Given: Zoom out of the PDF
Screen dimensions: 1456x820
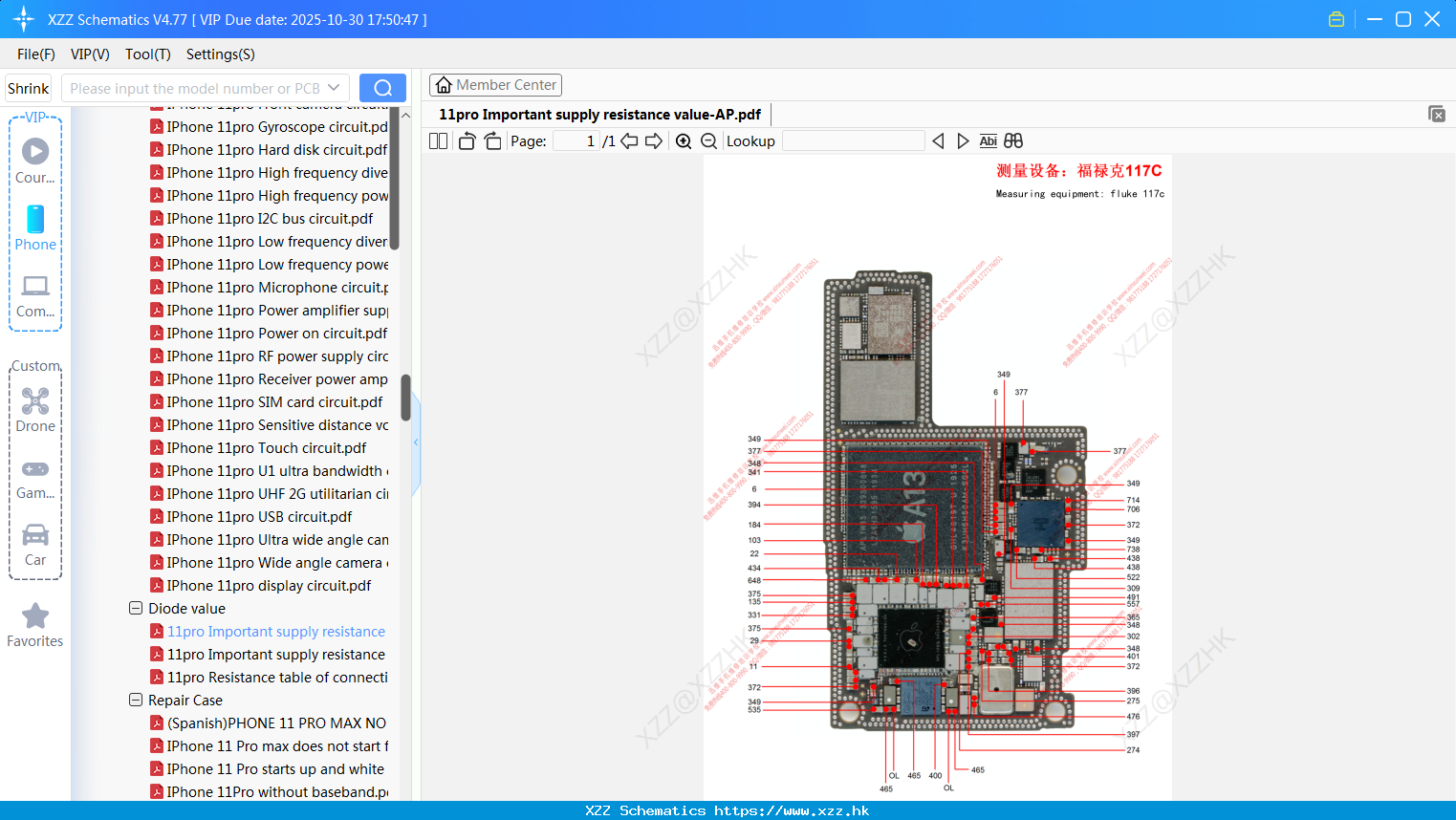Looking at the screenshot, I should pyautogui.click(x=708, y=140).
